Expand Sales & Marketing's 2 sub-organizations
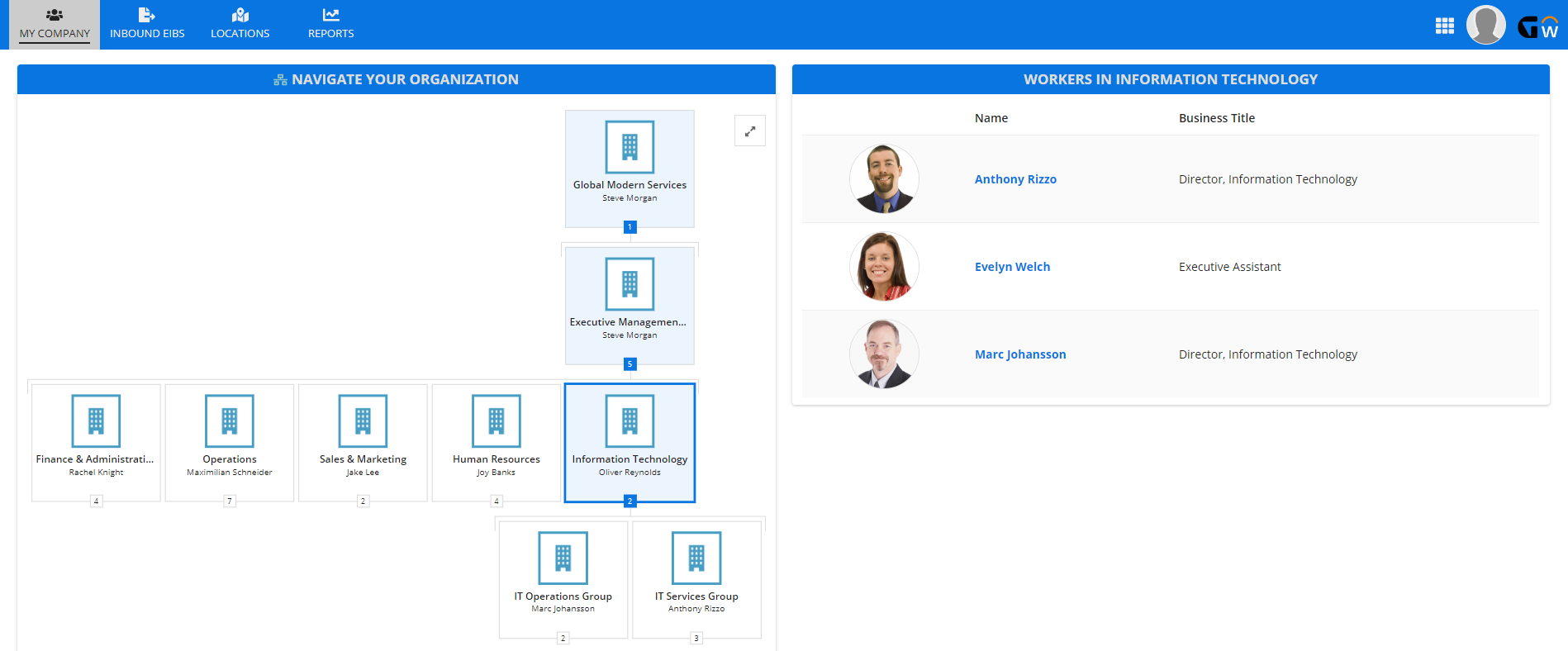This screenshot has width=1568, height=651. [x=363, y=501]
